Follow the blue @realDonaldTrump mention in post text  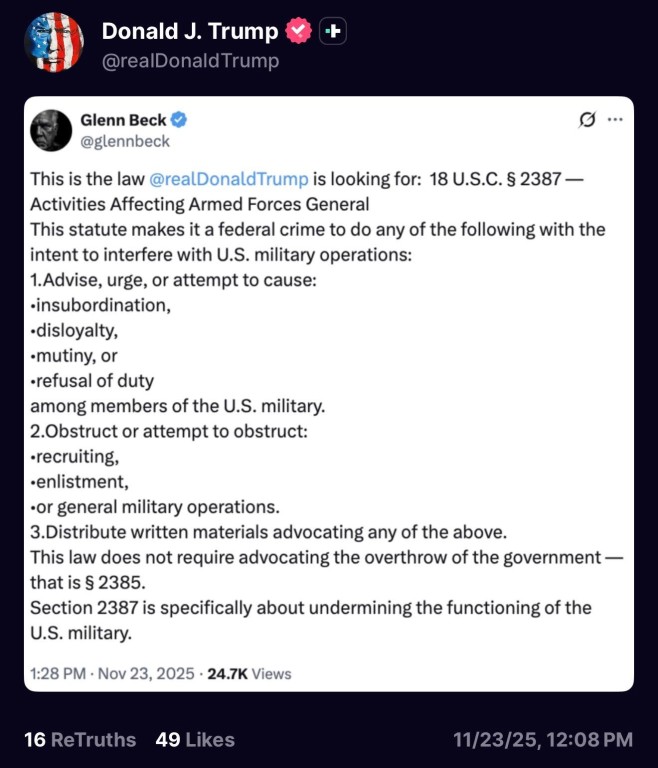coord(228,180)
